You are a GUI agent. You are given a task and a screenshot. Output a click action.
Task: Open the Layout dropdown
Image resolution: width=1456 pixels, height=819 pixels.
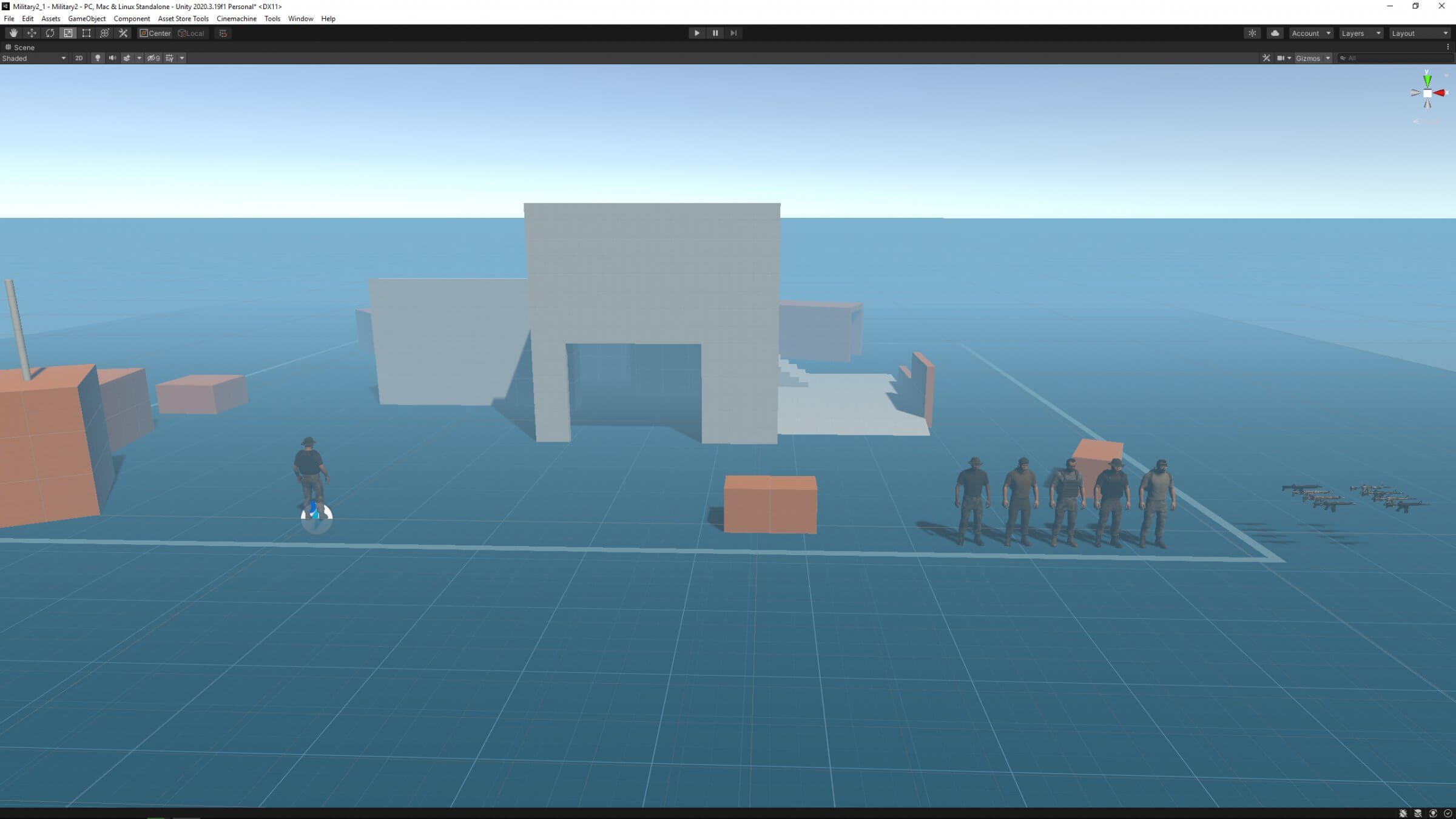coord(1418,33)
